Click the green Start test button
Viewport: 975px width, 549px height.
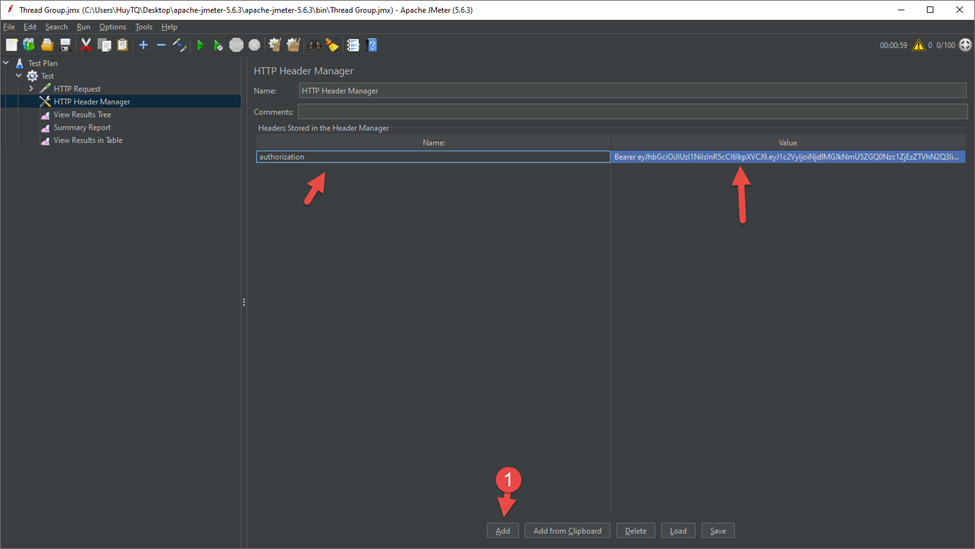pos(200,45)
